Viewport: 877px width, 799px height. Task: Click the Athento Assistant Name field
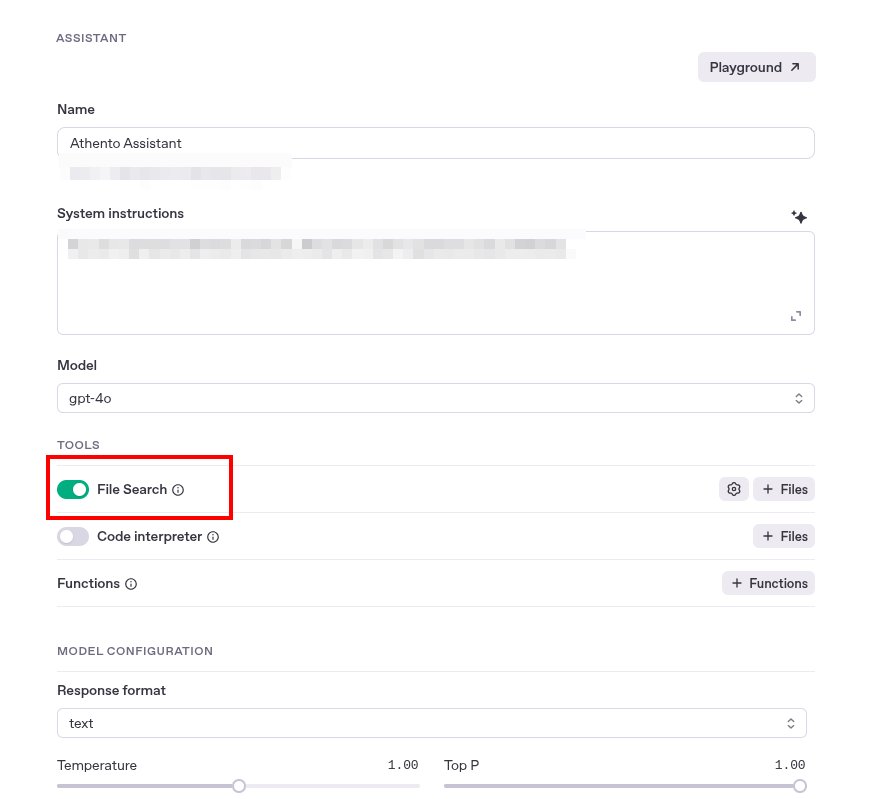[435, 143]
